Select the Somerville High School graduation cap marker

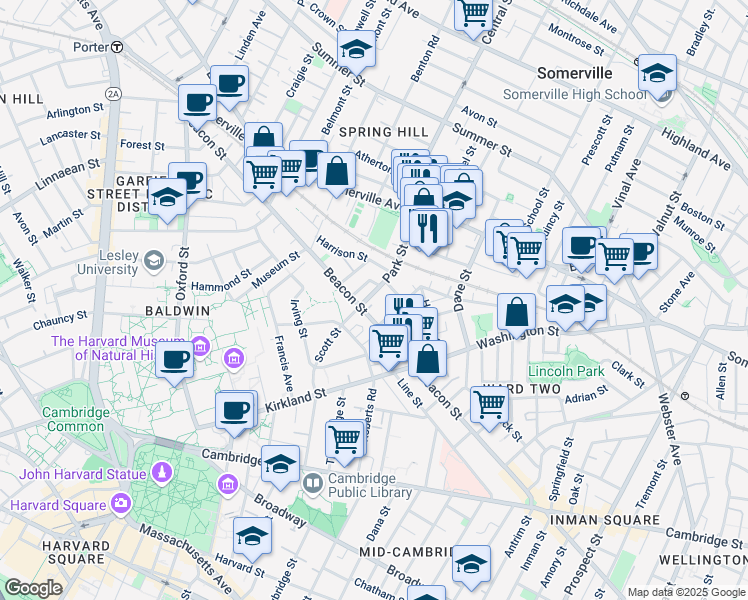pos(657,75)
